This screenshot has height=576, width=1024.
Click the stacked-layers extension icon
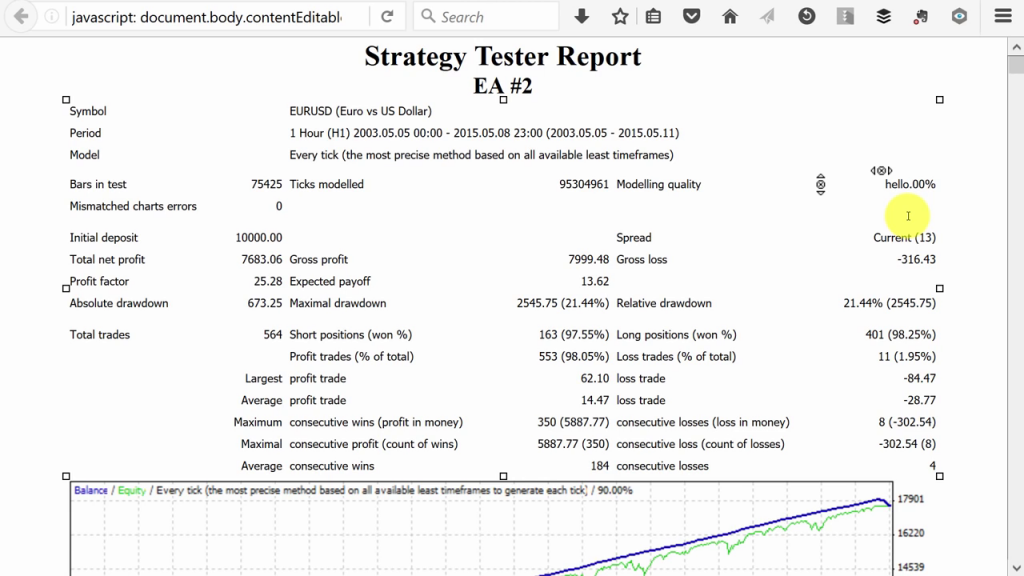(882, 16)
